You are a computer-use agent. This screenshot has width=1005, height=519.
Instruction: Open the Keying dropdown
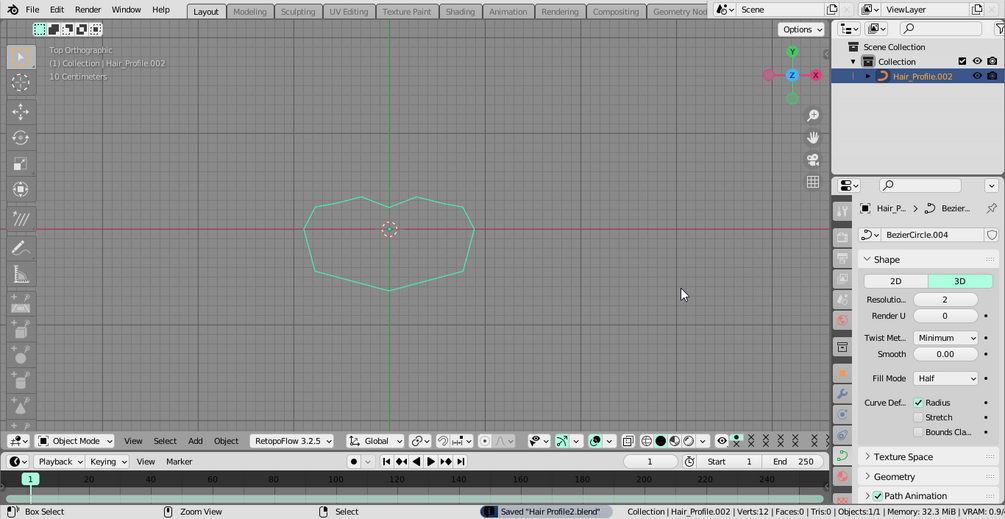tap(107, 461)
